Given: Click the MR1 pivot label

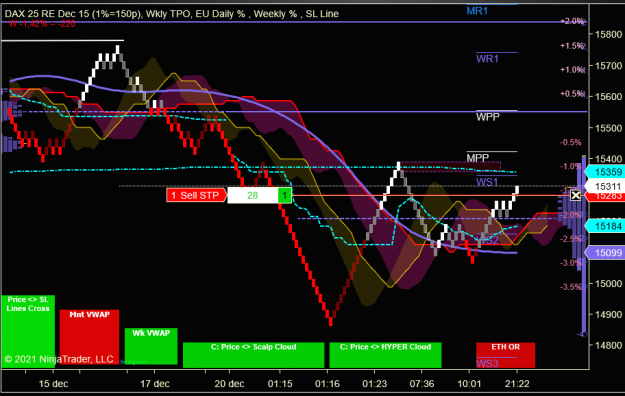Looking at the screenshot, I should [x=477, y=11].
